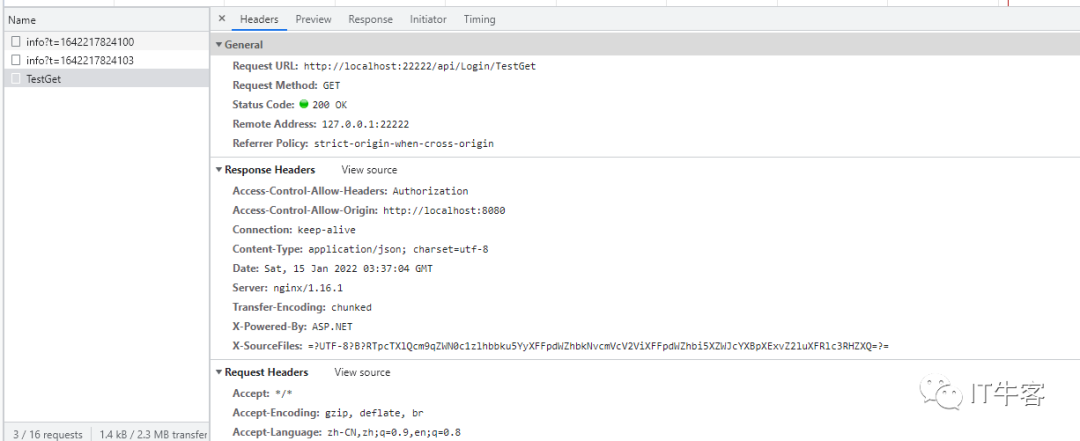This screenshot has height=441, width=1080.
Task: Select the 200 OK status text
Action: [329, 105]
